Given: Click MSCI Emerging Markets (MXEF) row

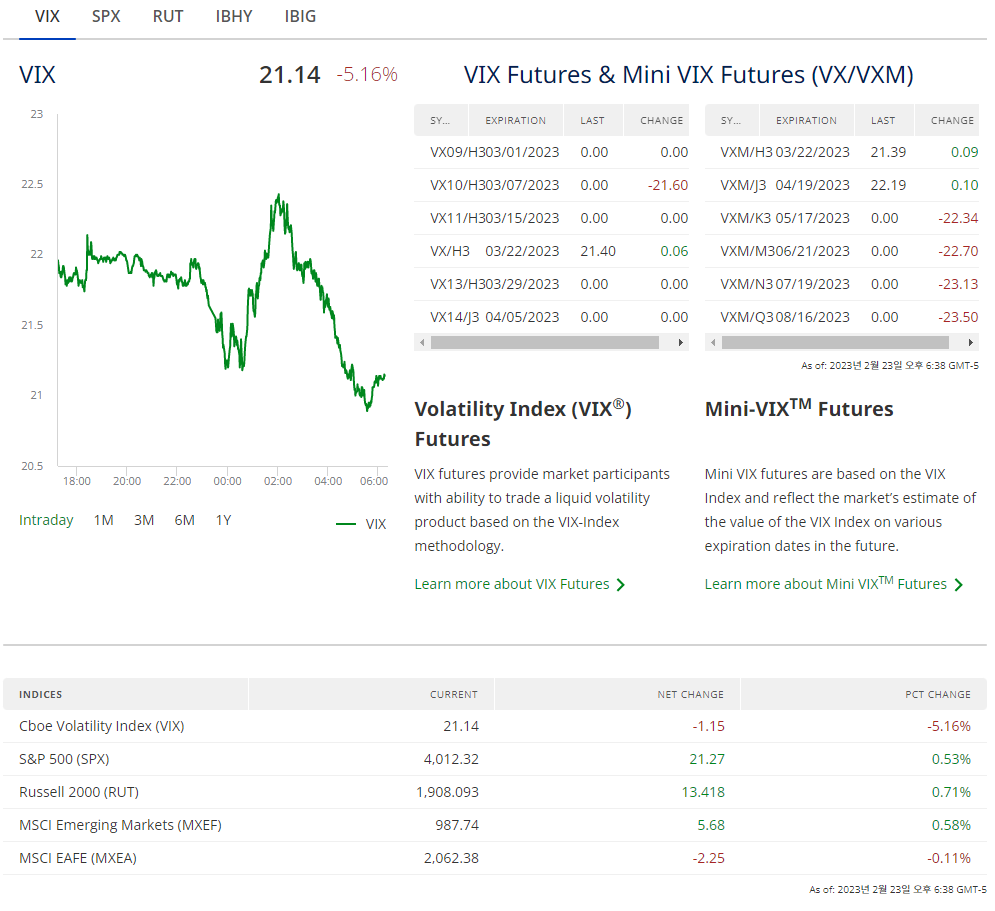Looking at the screenshot, I should [x=495, y=825].
